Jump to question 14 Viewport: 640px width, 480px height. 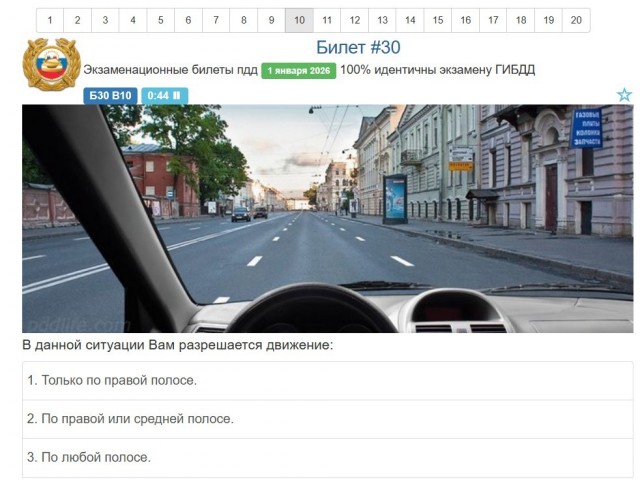point(410,20)
